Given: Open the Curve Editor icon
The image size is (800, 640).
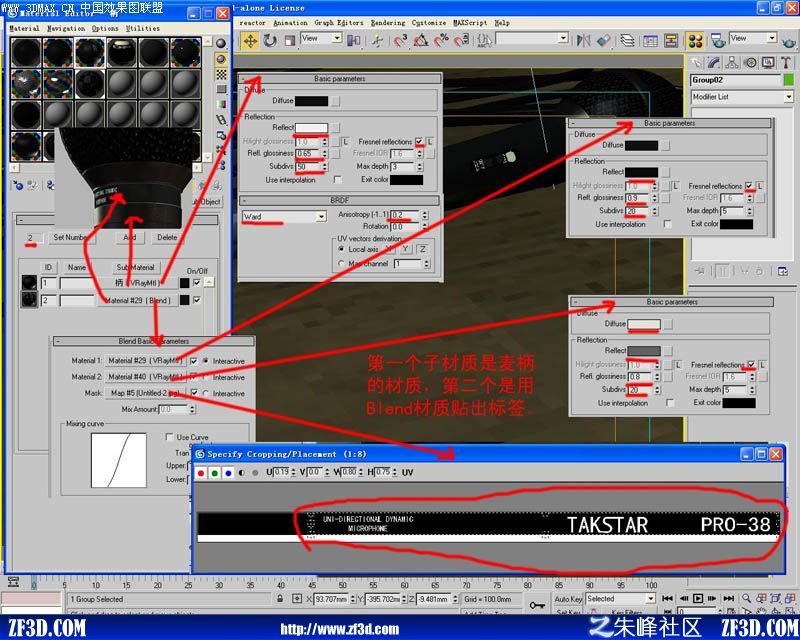Looking at the screenshot, I should click(x=650, y=40).
